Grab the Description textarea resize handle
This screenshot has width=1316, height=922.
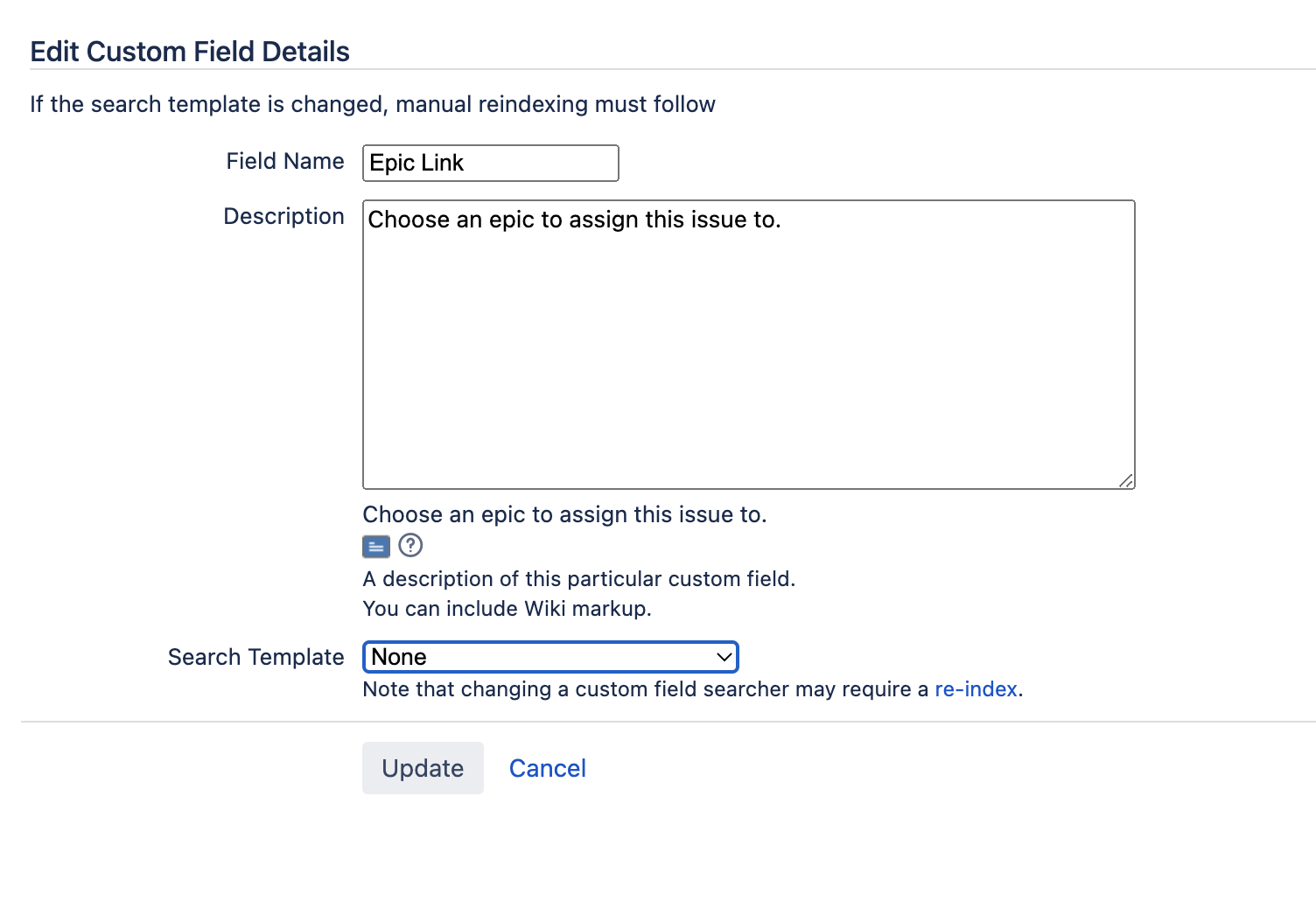[x=1126, y=480]
